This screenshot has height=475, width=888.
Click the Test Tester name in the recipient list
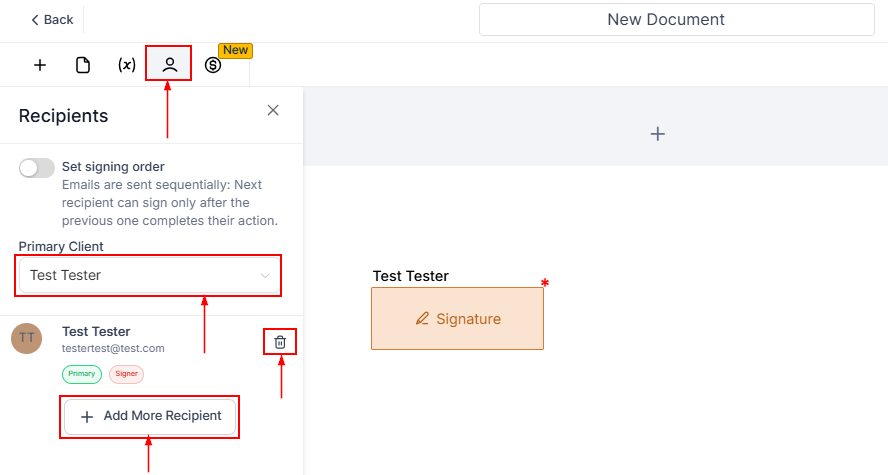point(96,332)
